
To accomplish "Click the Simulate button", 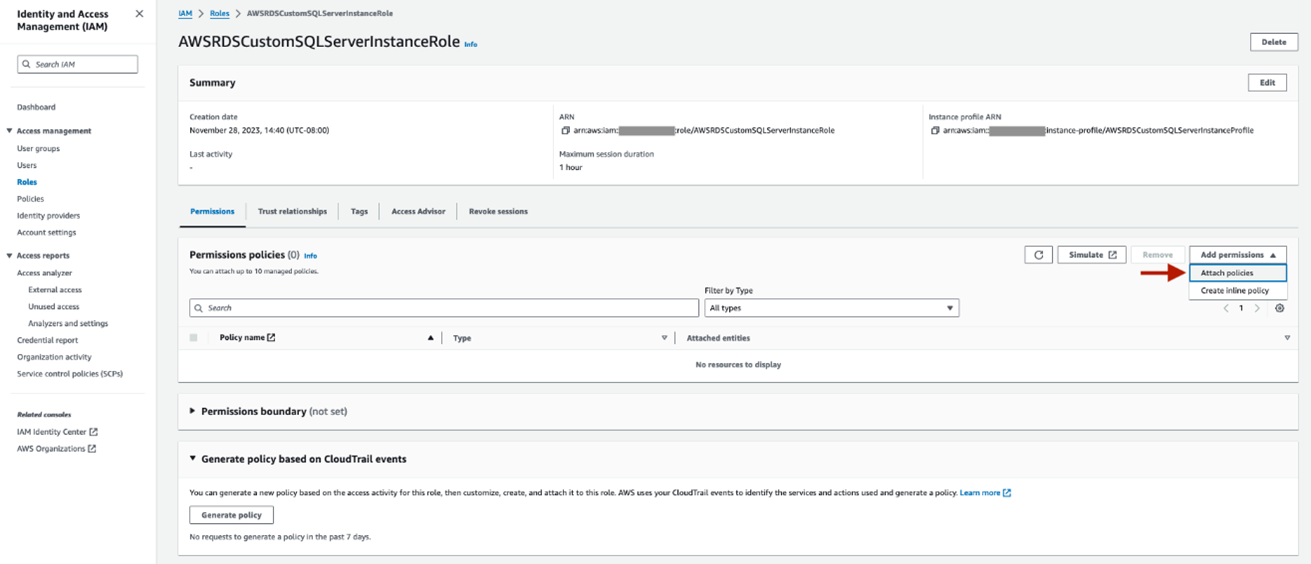I will pos(1092,255).
